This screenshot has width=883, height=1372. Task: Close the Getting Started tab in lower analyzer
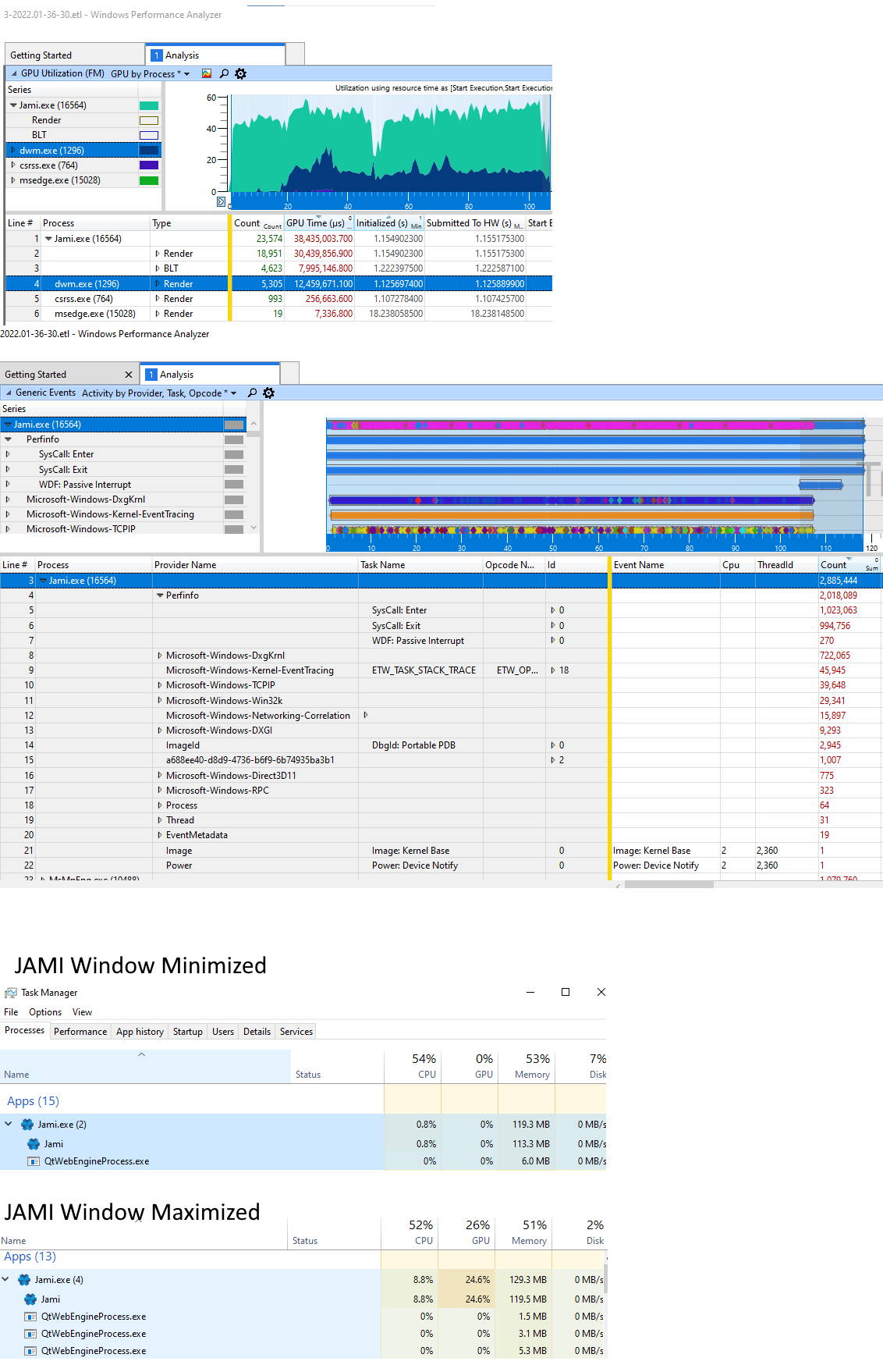click(x=129, y=375)
